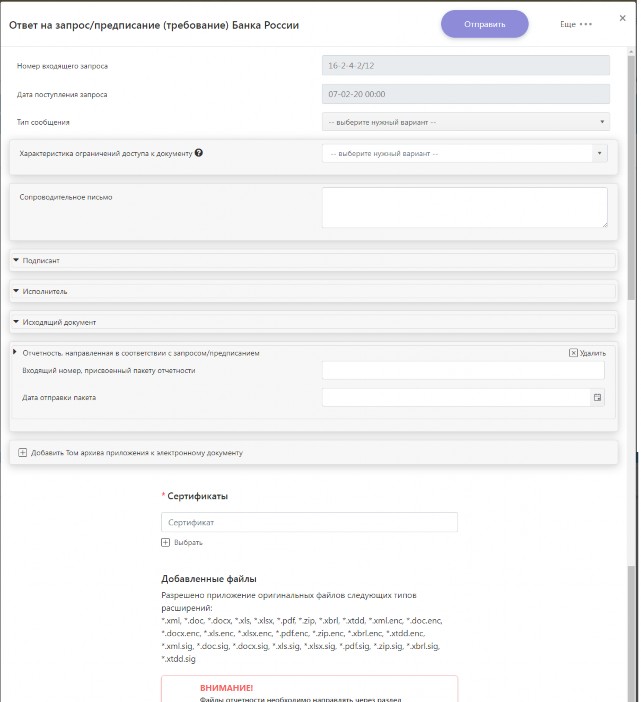Open the Характеристика ограничений доступа dropdown

coord(465,153)
